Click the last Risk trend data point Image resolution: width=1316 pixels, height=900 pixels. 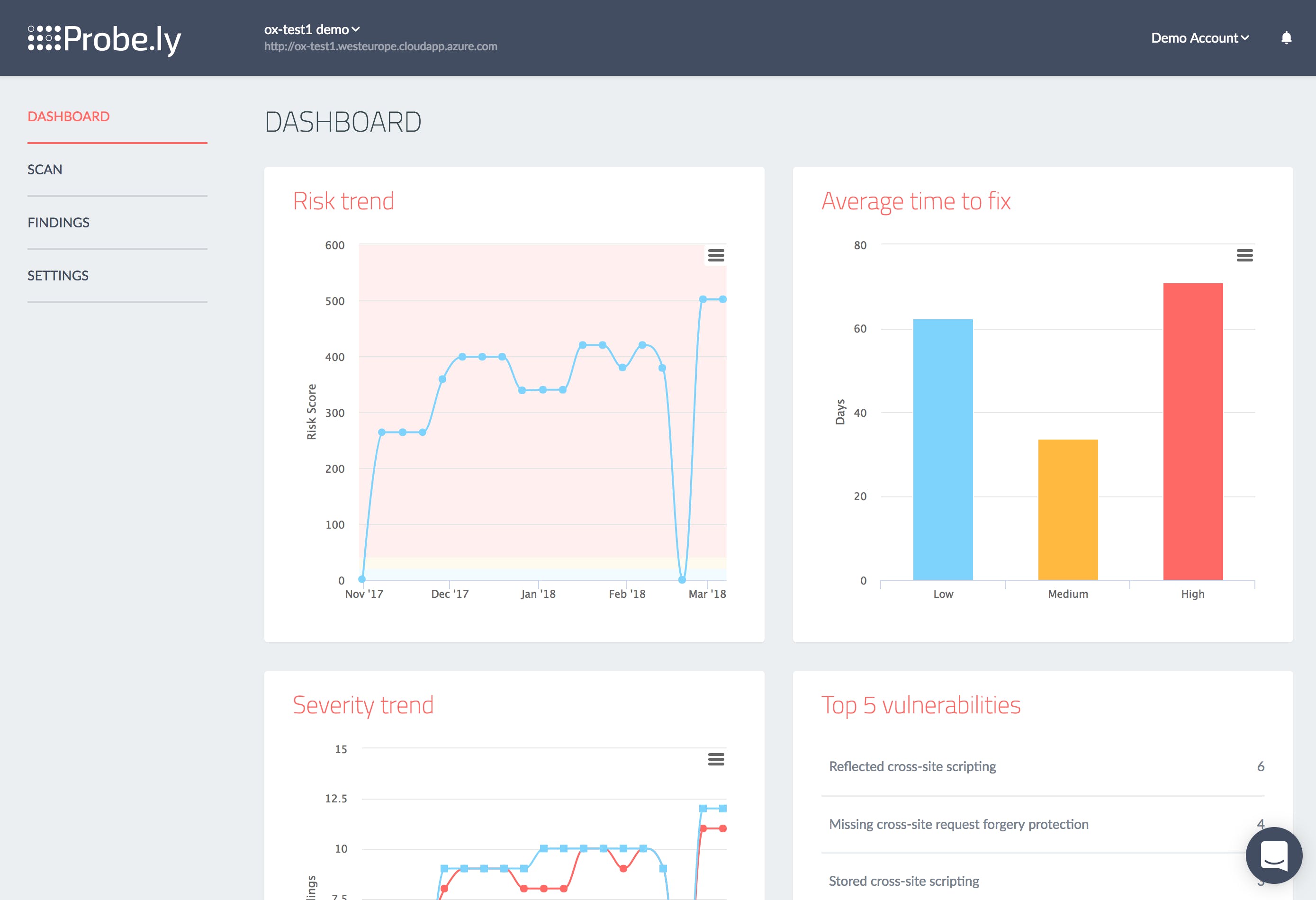click(x=722, y=299)
